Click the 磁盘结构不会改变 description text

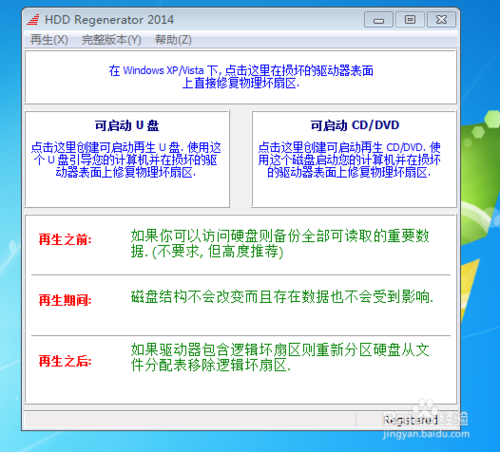[x=282, y=297]
